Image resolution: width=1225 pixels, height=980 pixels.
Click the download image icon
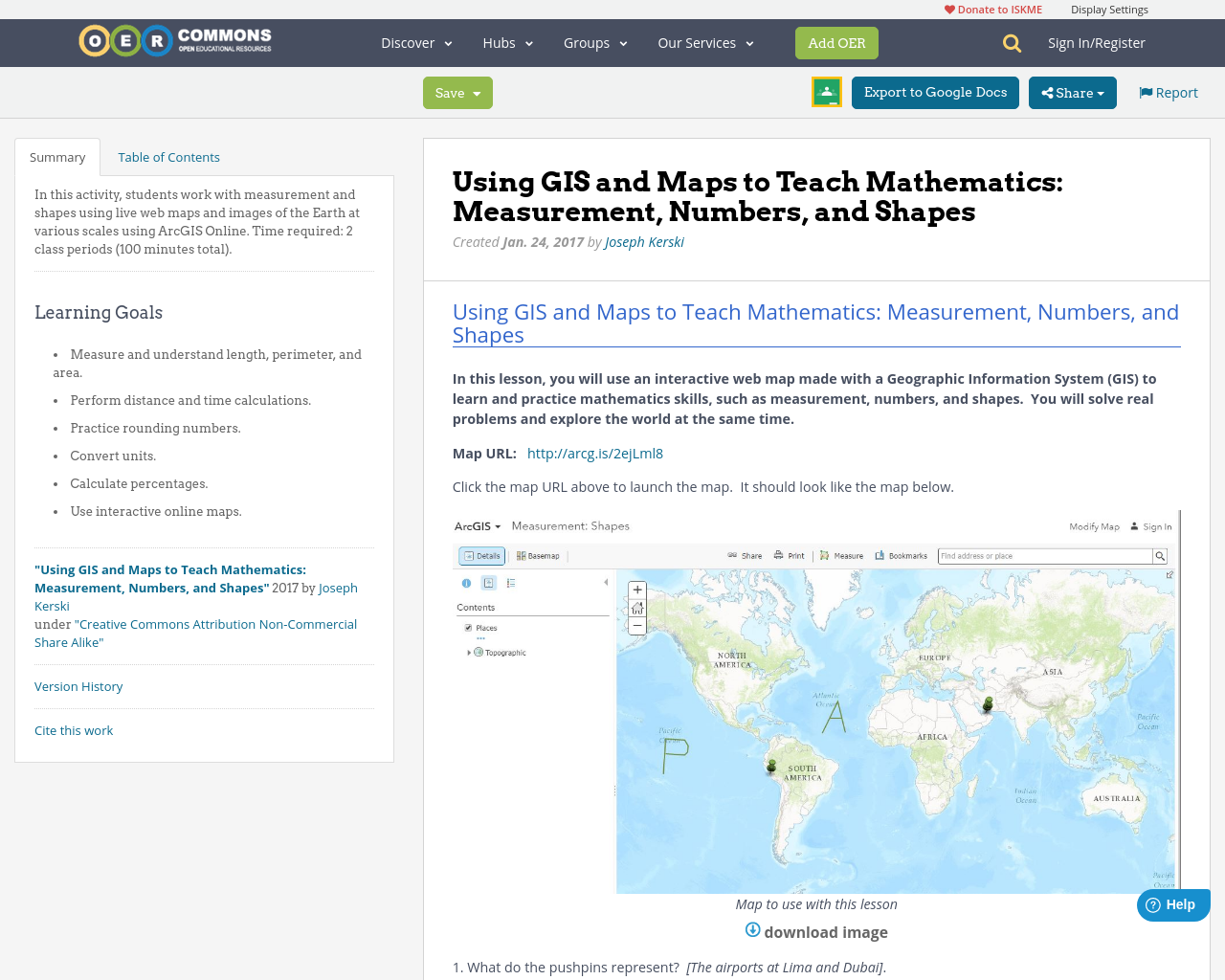coord(752,929)
